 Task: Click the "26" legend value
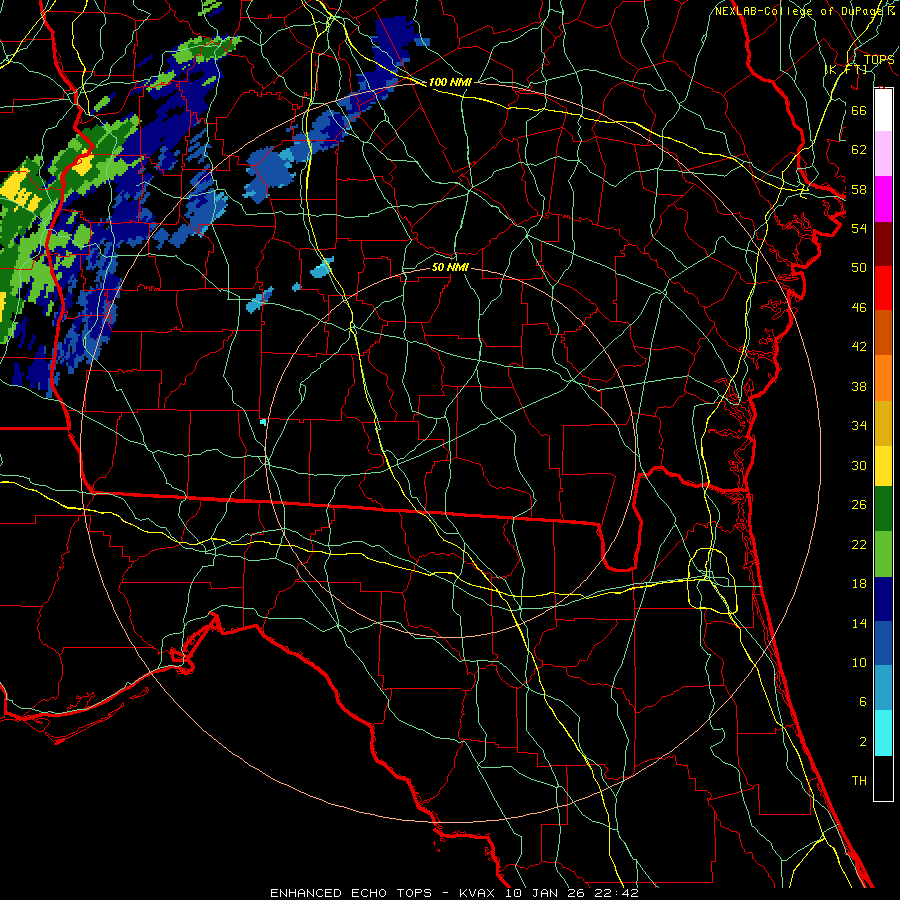coord(859,505)
